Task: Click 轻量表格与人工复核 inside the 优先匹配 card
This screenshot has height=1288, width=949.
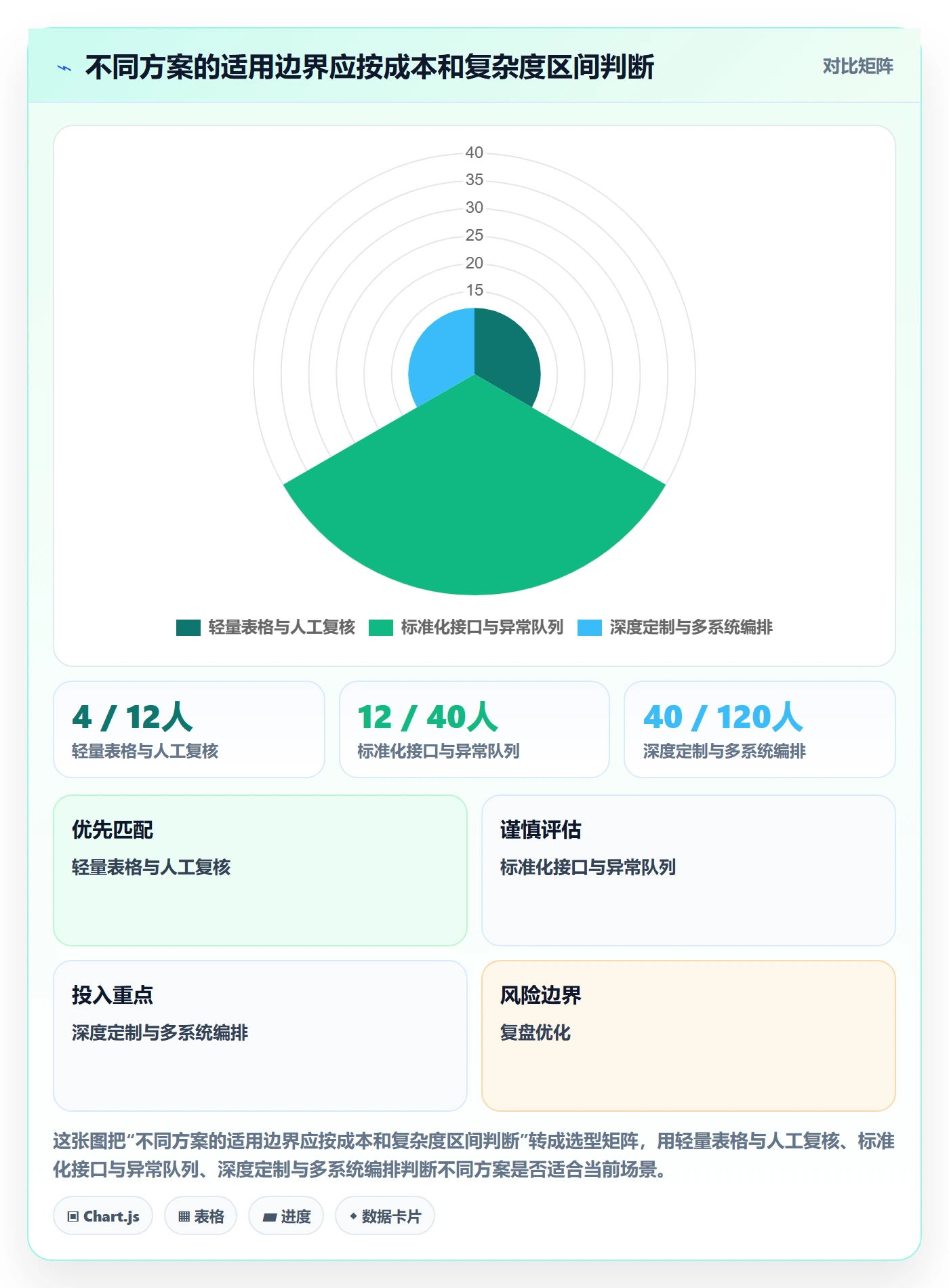Action: 151,867
